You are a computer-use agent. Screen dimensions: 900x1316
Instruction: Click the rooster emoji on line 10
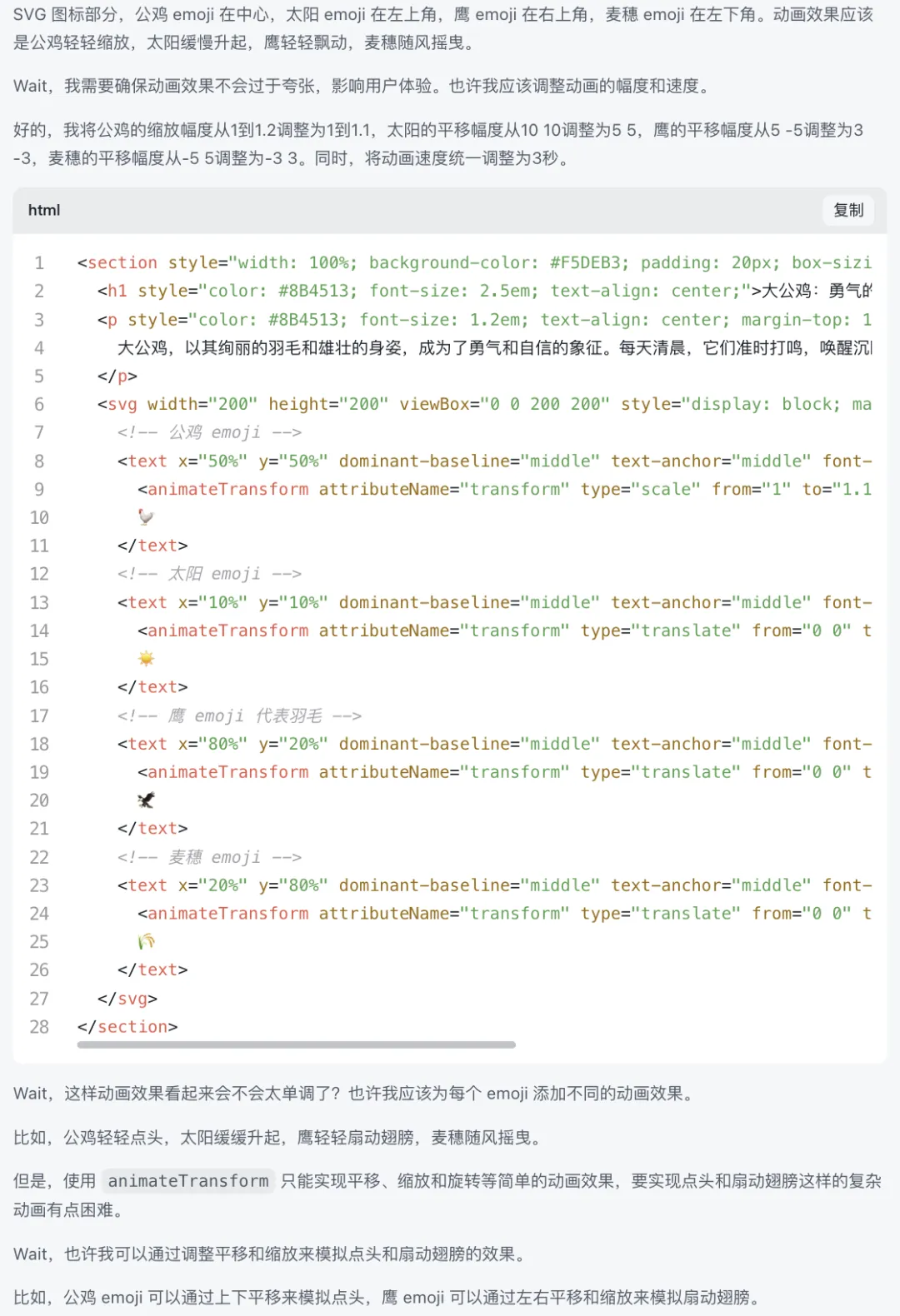(146, 517)
